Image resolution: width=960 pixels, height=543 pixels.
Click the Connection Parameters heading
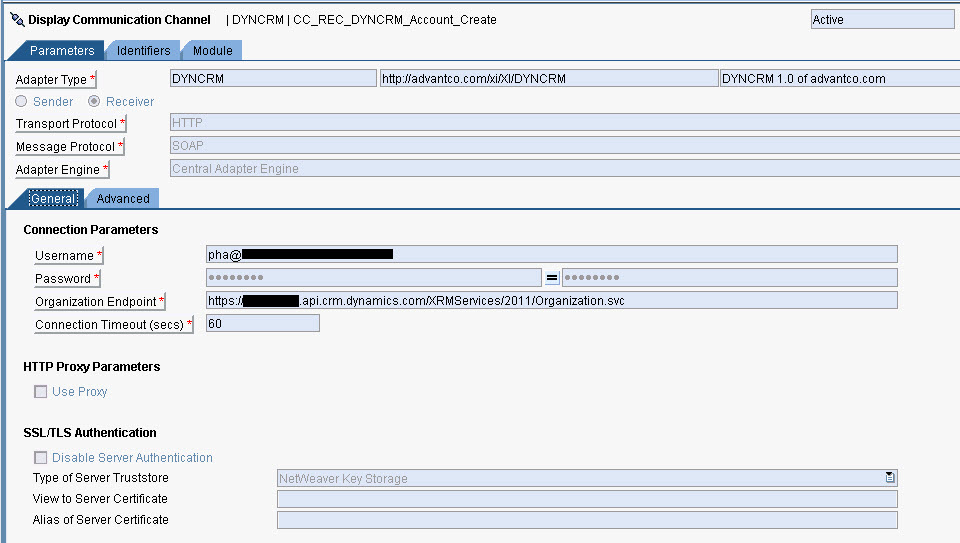point(91,230)
